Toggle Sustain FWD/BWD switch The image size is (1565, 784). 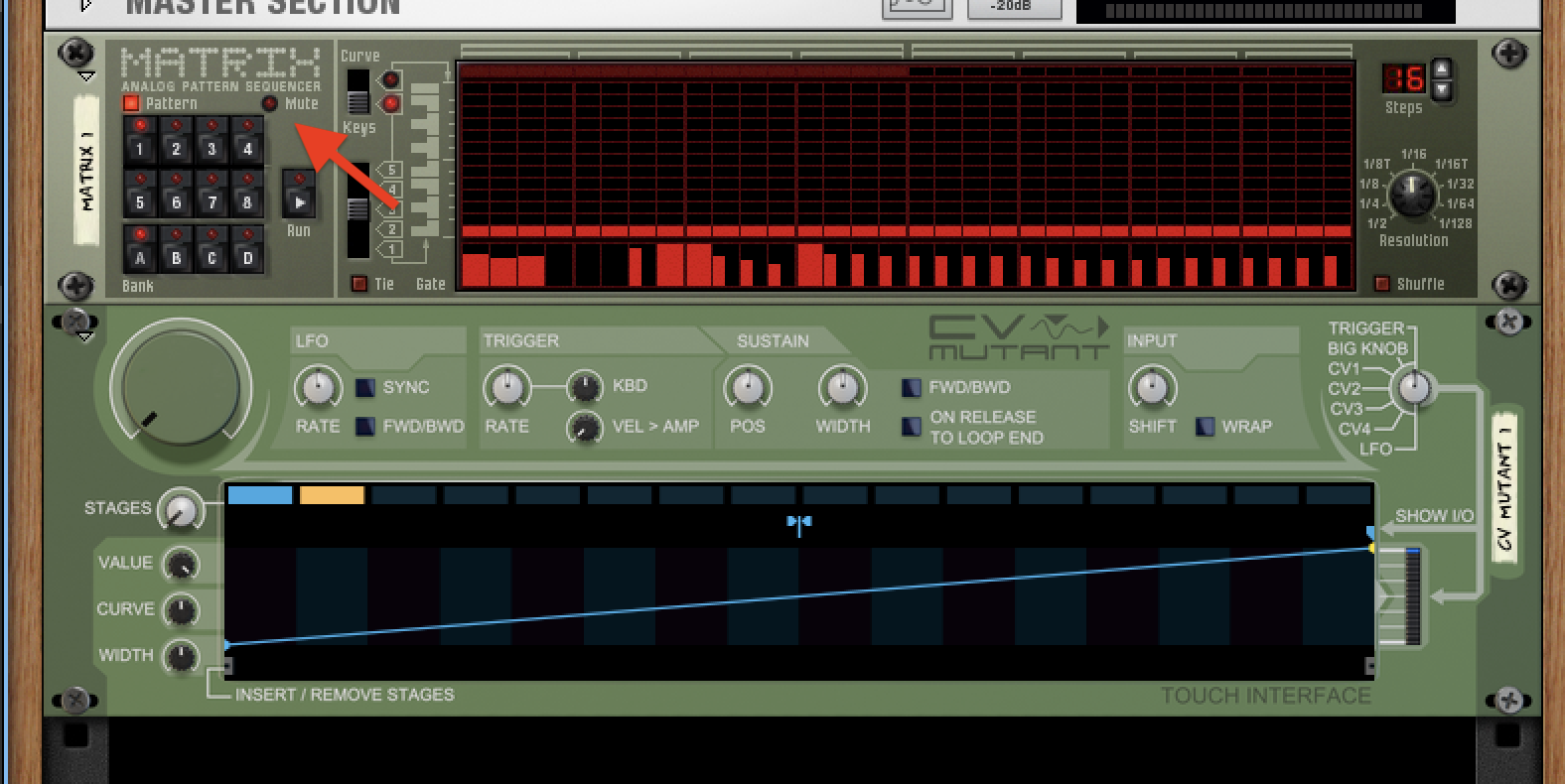(x=911, y=387)
